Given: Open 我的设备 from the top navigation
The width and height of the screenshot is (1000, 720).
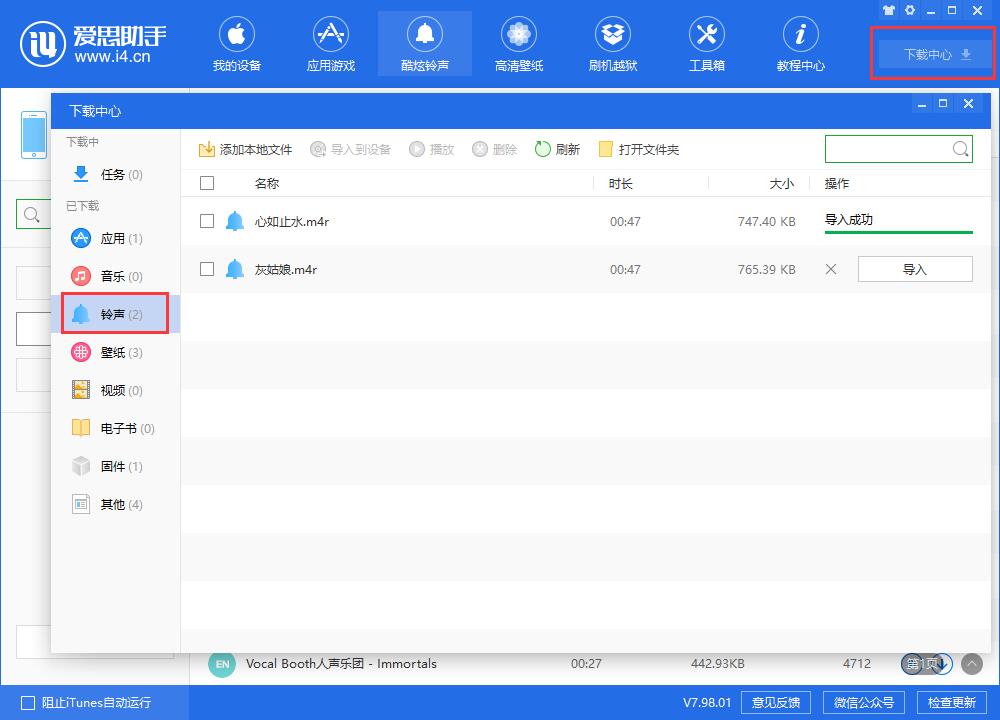Looking at the screenshot, I should pyautogui.click(x=237, y=43).
